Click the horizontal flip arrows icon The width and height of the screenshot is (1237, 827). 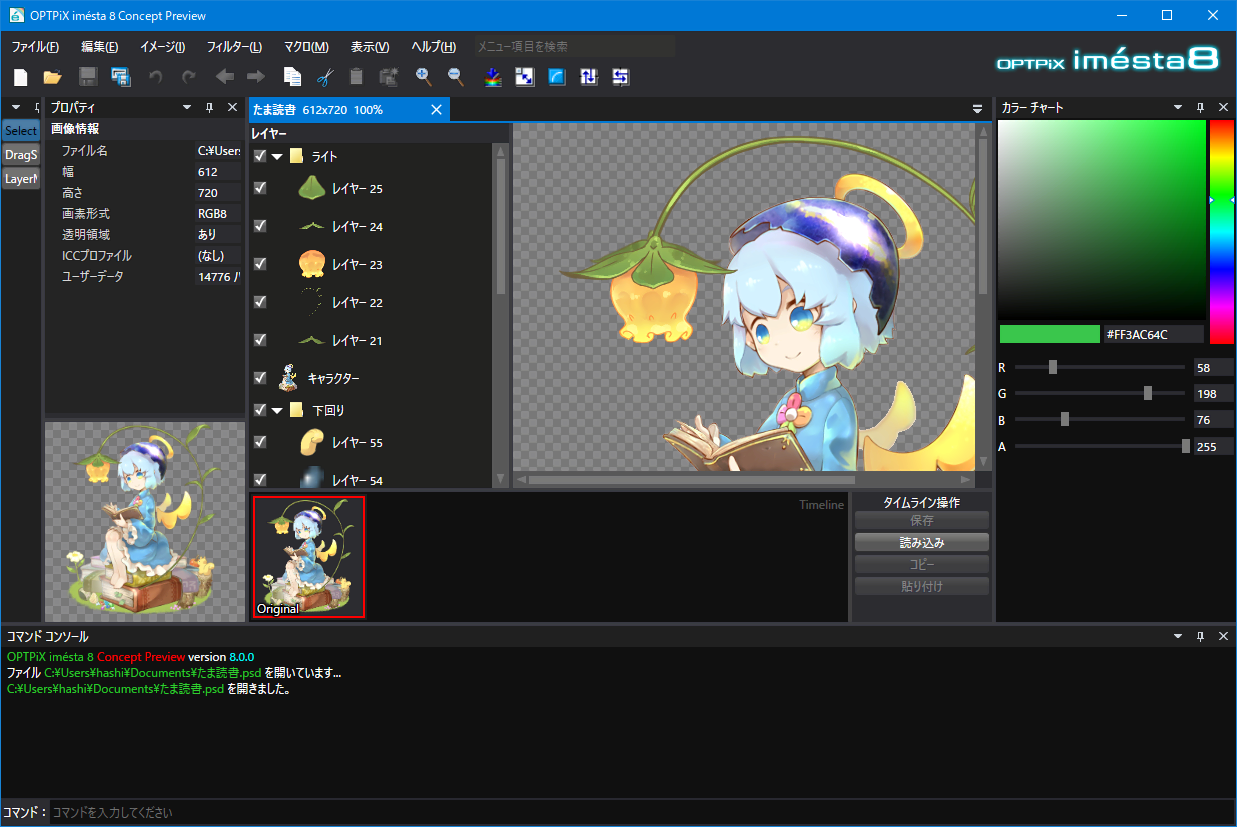621,77
